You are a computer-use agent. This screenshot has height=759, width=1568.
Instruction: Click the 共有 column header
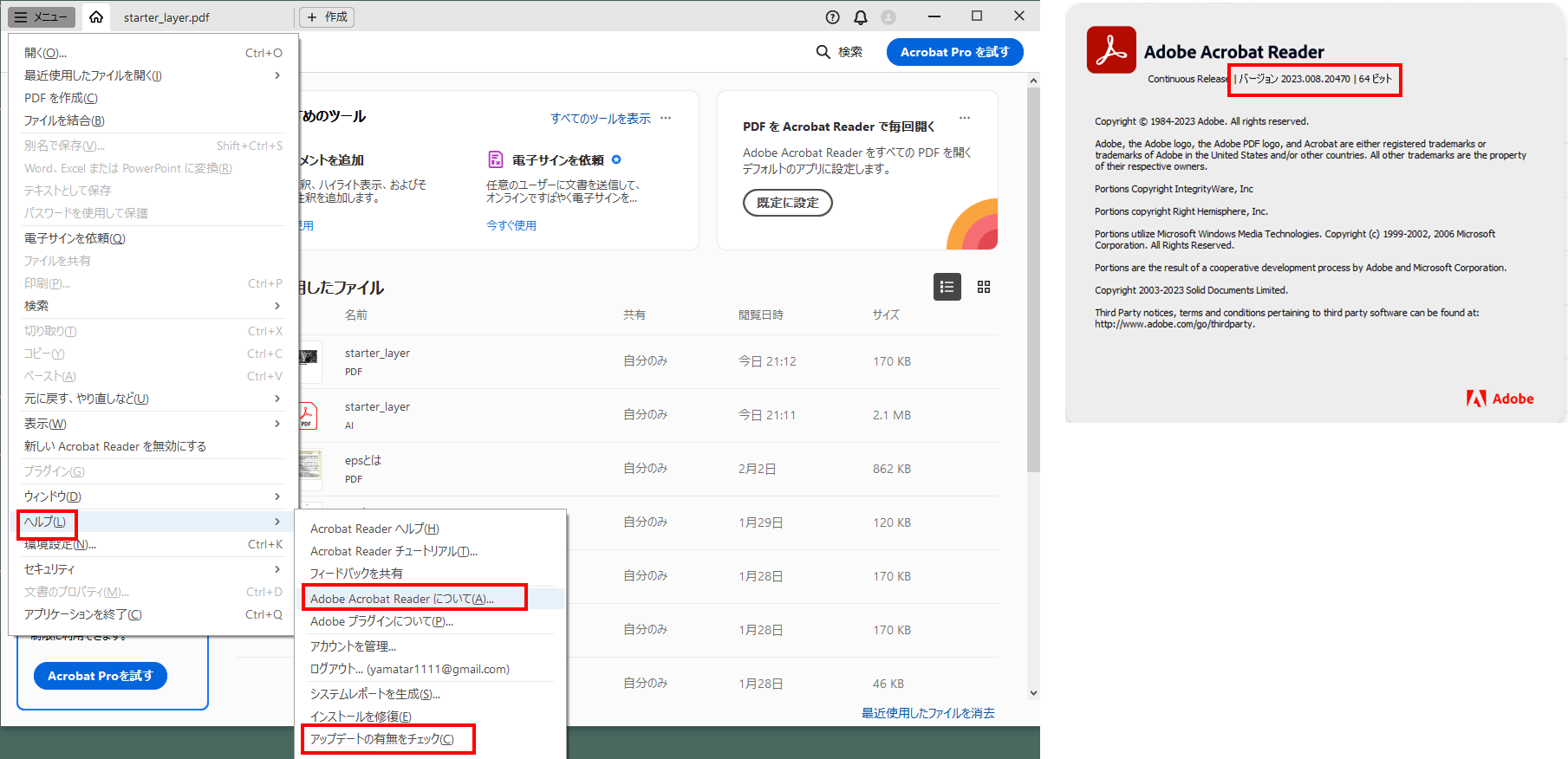[634, 315]
